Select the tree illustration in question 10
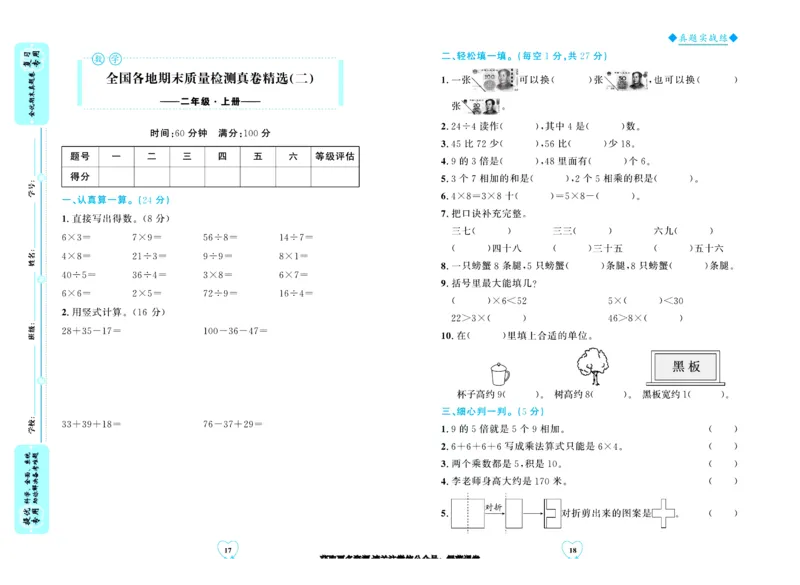 [x=591, y=367]
